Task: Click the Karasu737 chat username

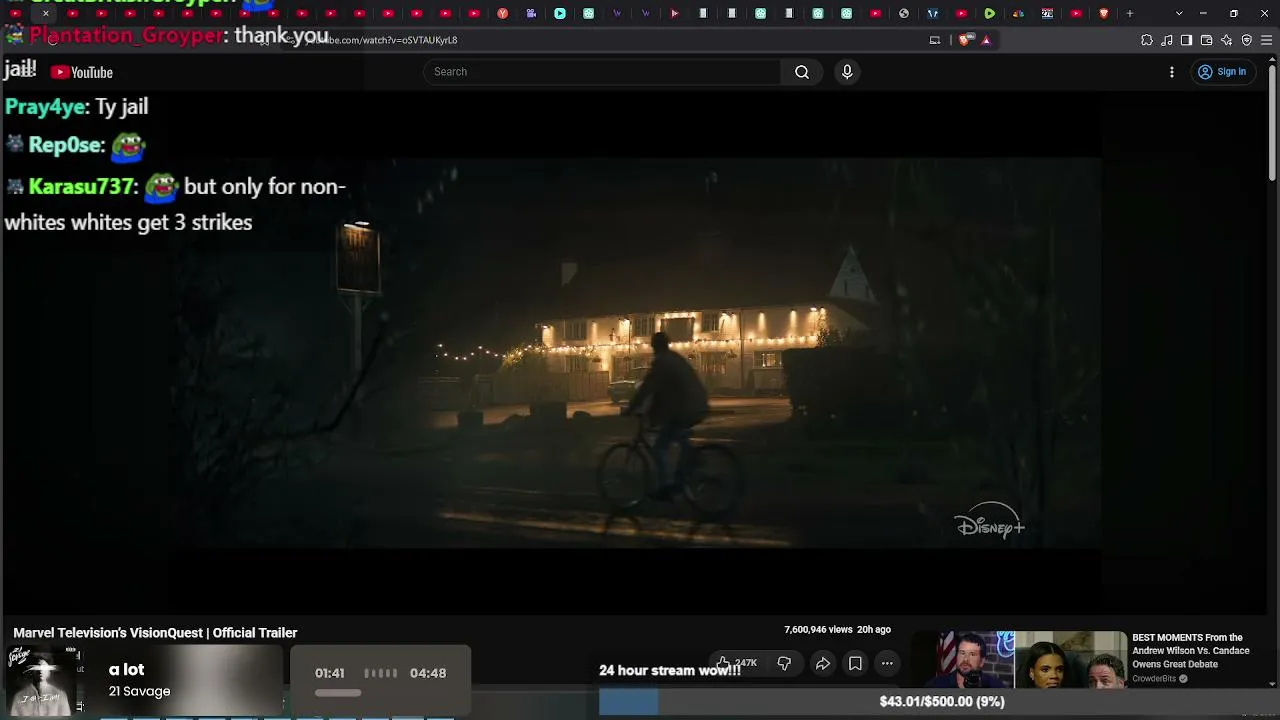Action: [x=81, y=187]
